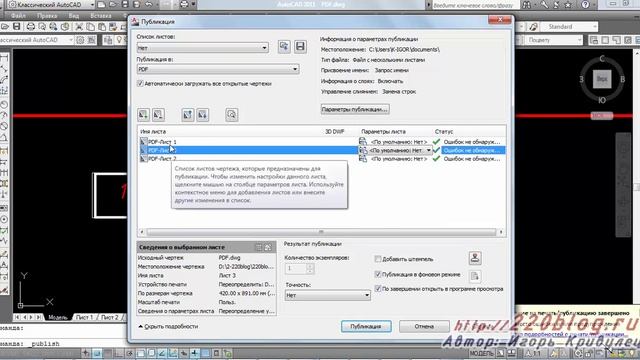Click the Undo arrow in quick access toolbar
Viewport: 640px width, 360px height.
point(149,4)
